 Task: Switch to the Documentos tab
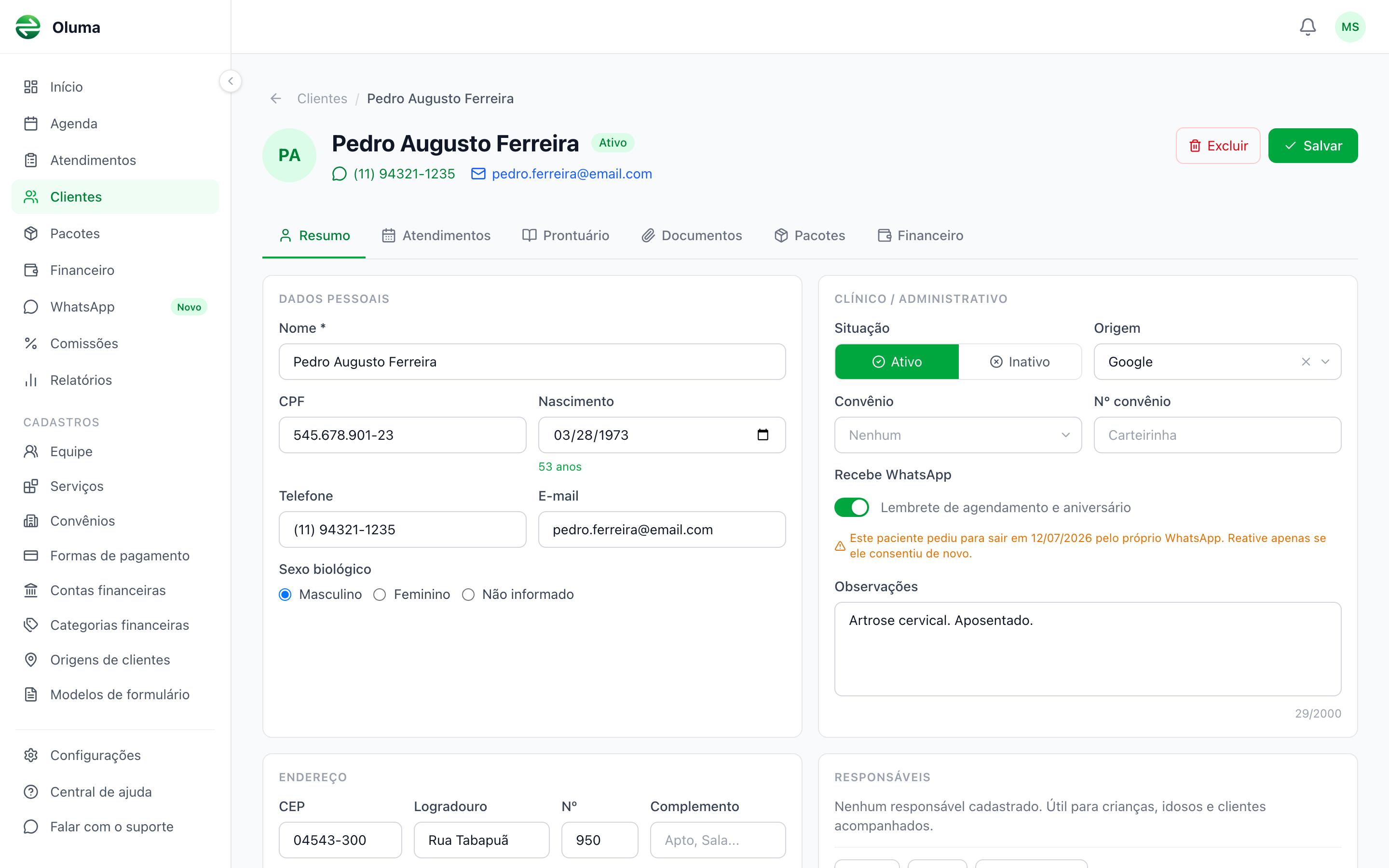692,235
